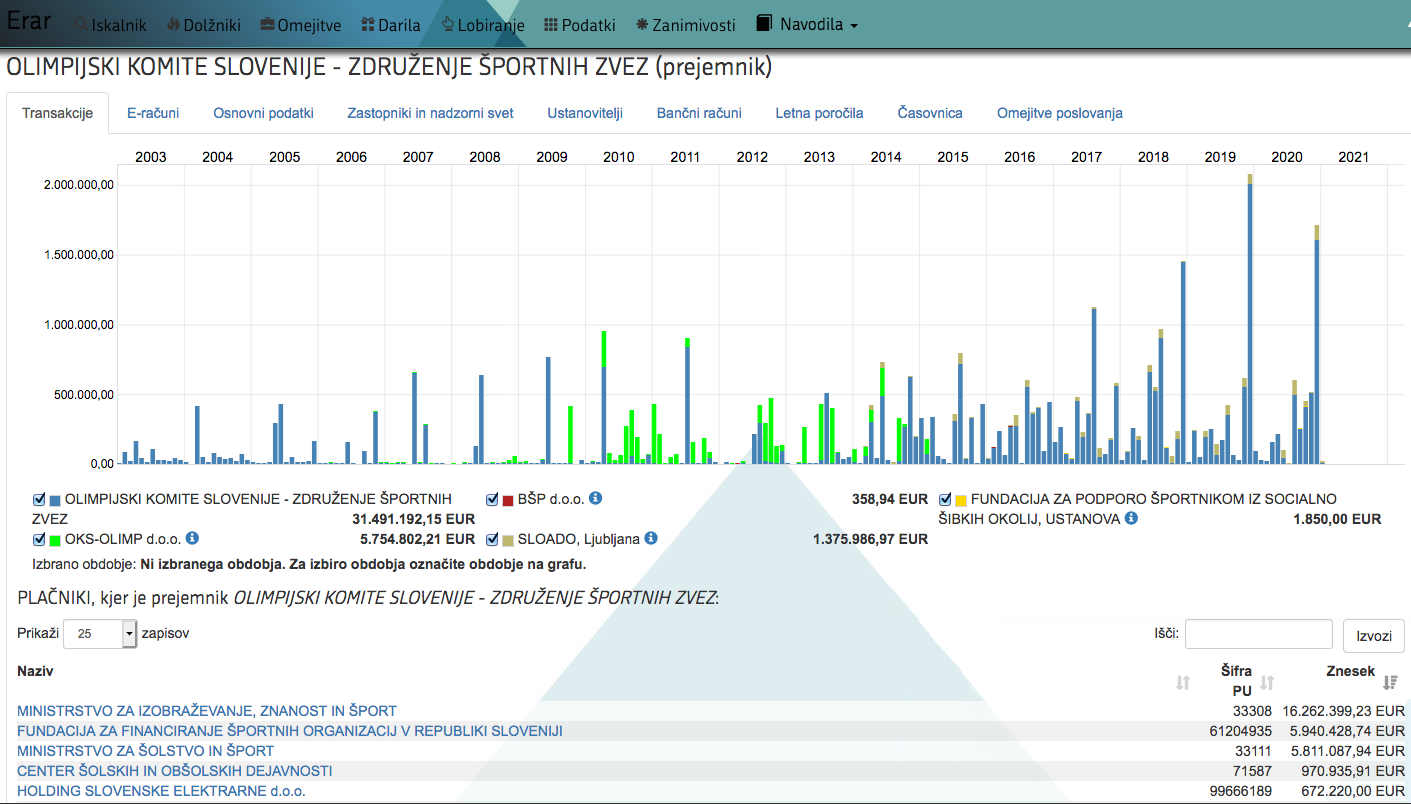Screen dimensions: 1411x804
Task: Open the Omejitve poslovanja tab
Action: click(1060, 113)
